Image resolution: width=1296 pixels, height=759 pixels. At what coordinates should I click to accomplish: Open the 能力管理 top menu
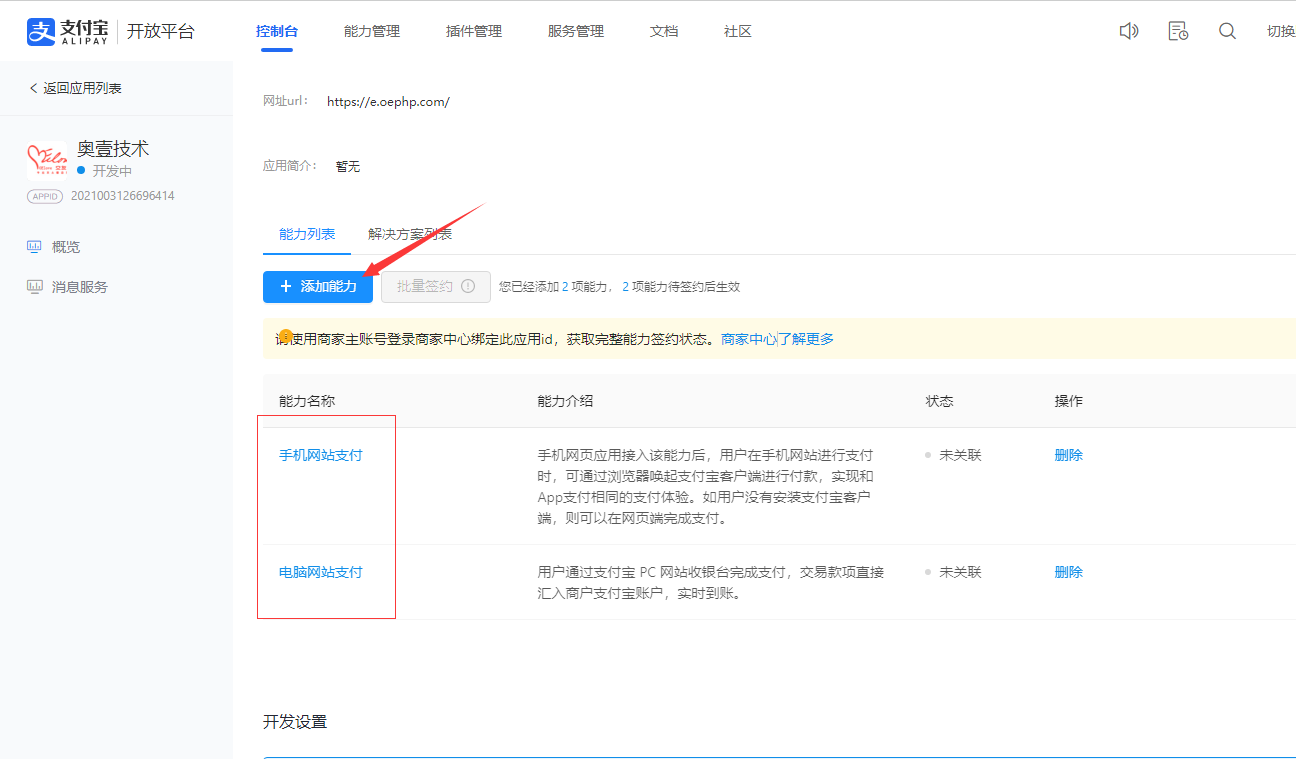(372, 31)
